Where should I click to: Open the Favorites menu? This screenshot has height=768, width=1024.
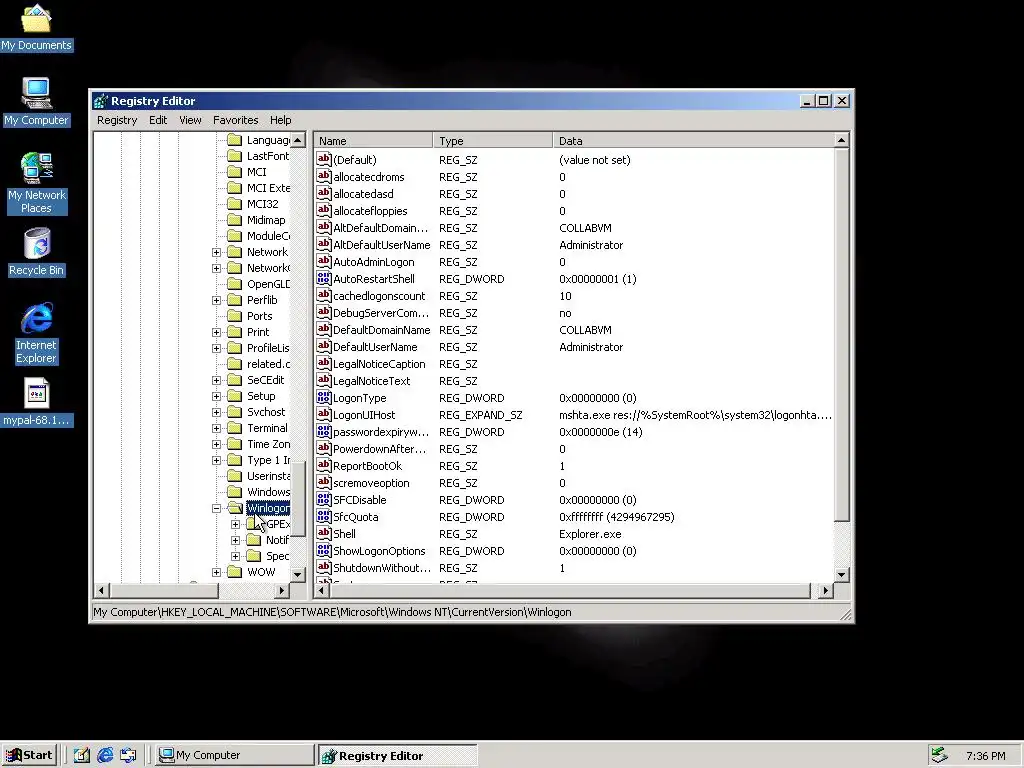click(235, 120)
